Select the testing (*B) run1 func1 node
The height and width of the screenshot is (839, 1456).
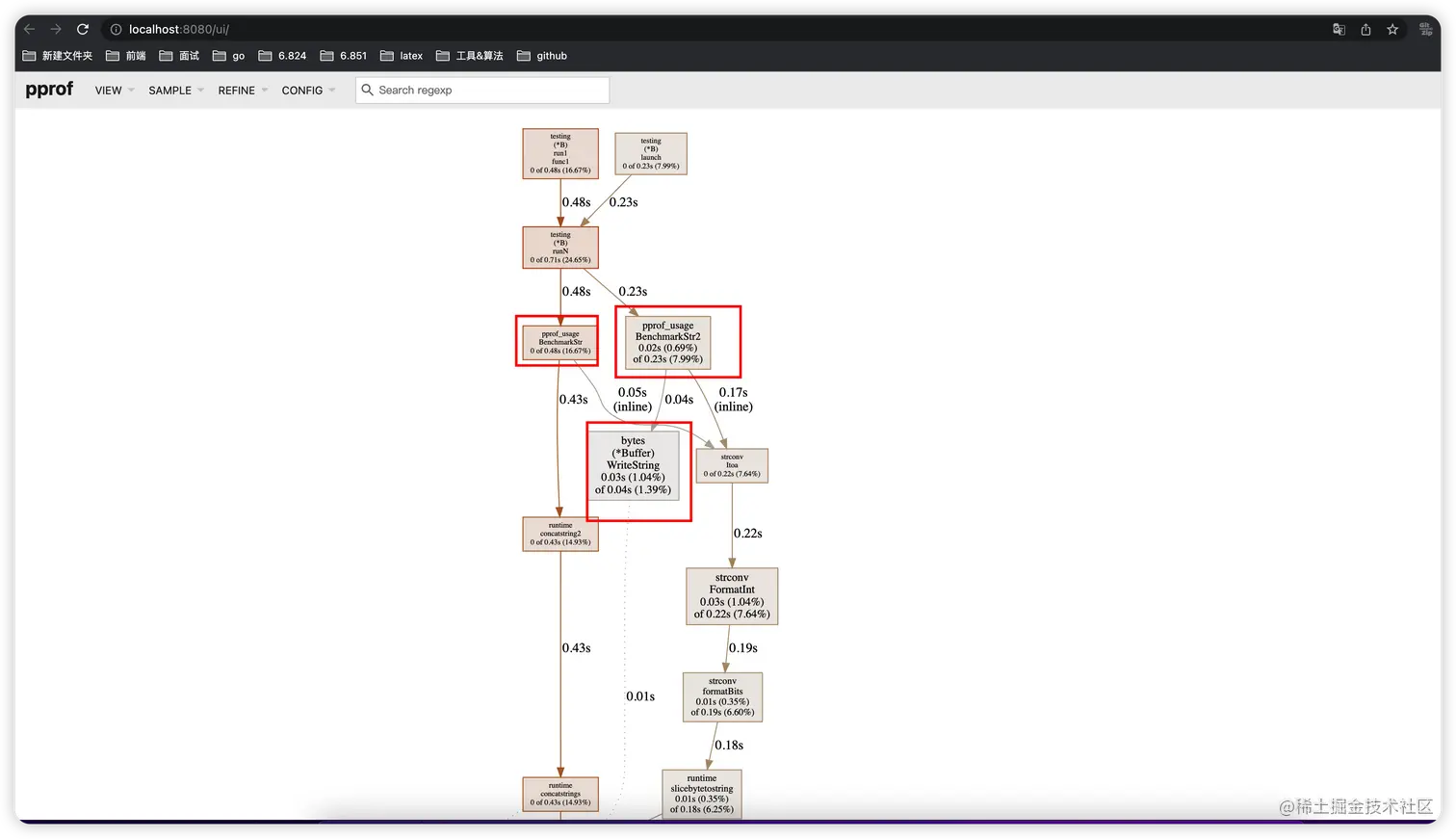[560, 154]
